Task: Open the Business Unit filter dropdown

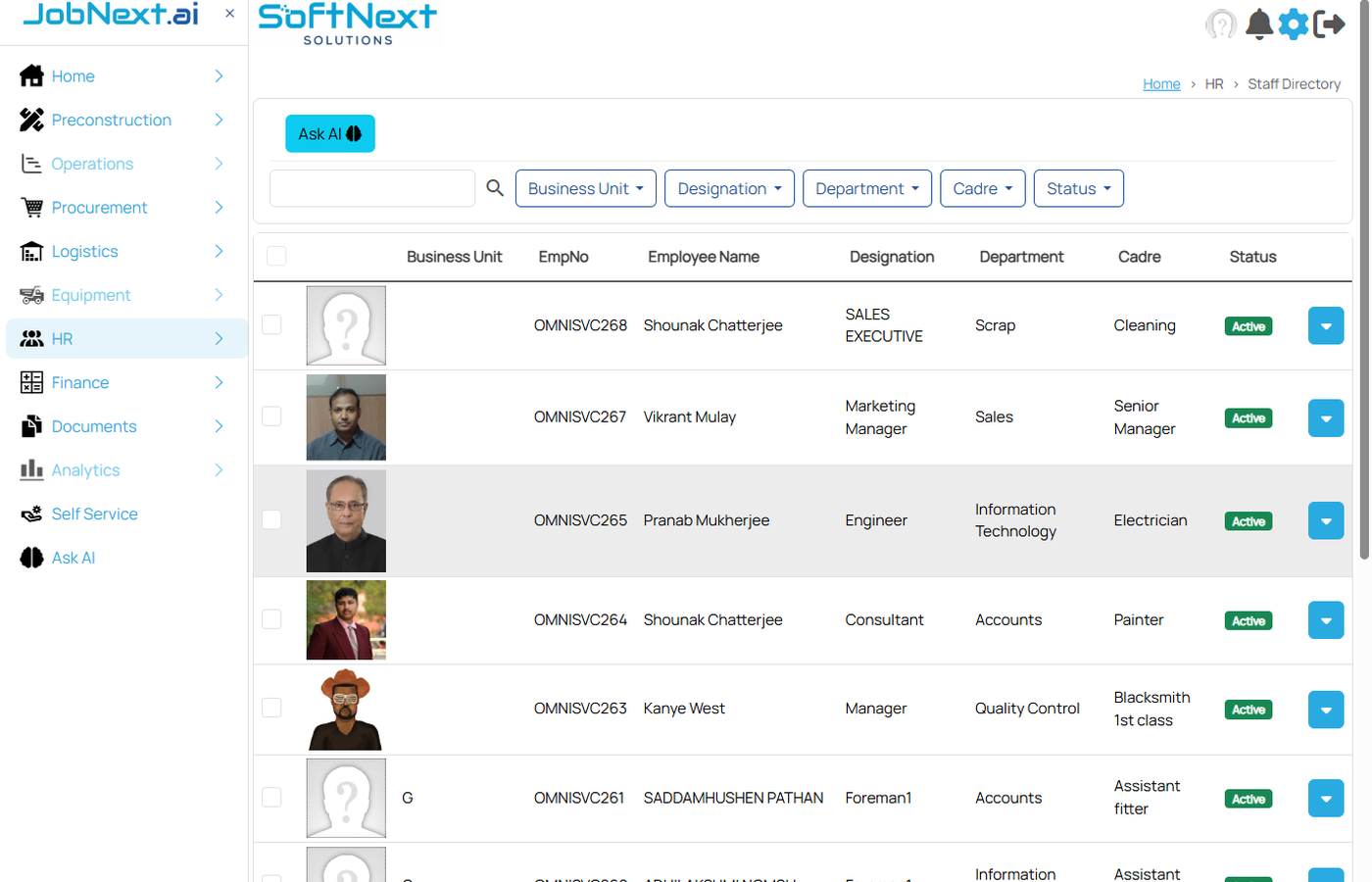Action: 585,187
